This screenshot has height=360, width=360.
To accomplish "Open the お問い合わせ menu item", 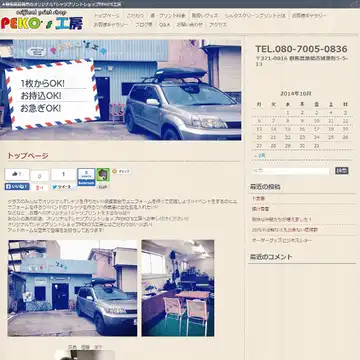I will [189, 25].
